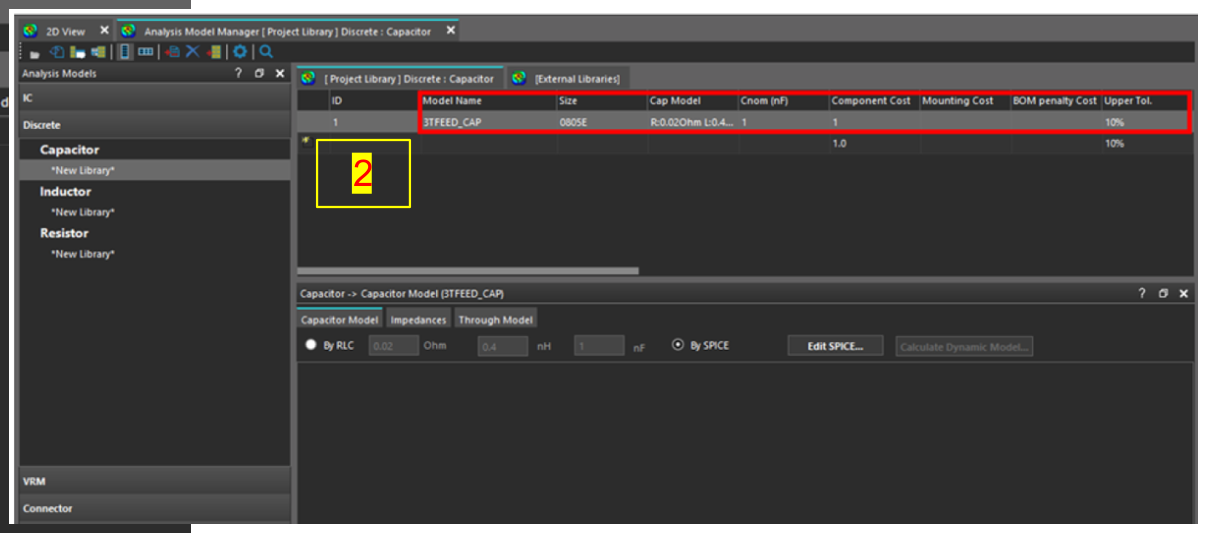
Task: Click the Cnom (nF) column header
Action: coord(783,101)
